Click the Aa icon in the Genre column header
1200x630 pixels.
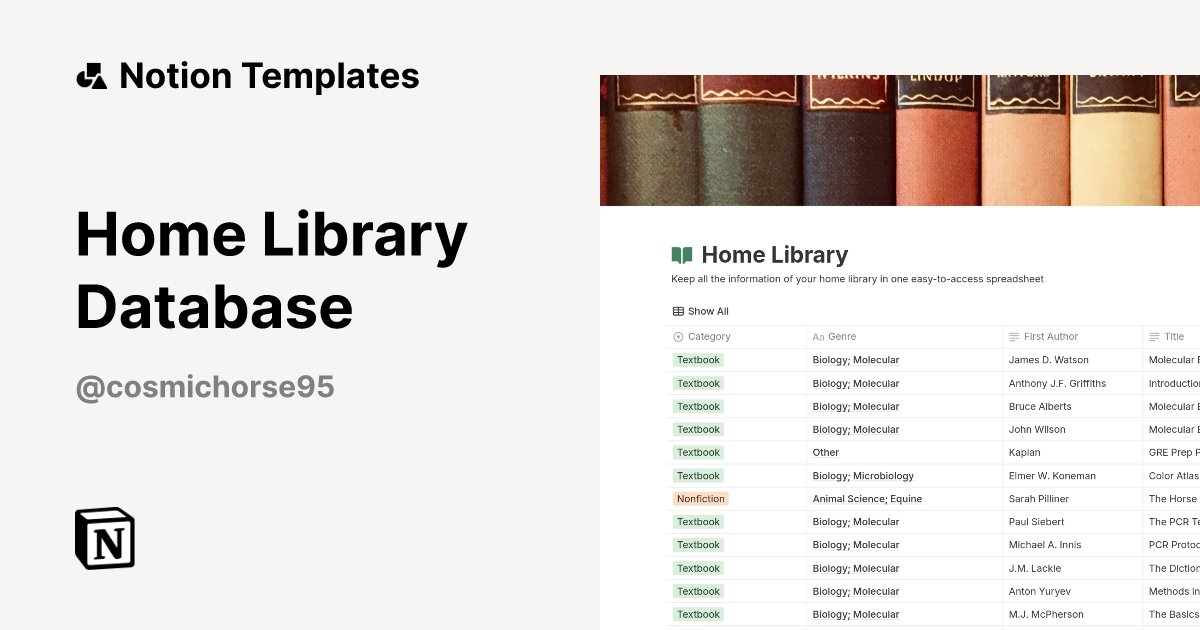[817, 337]
